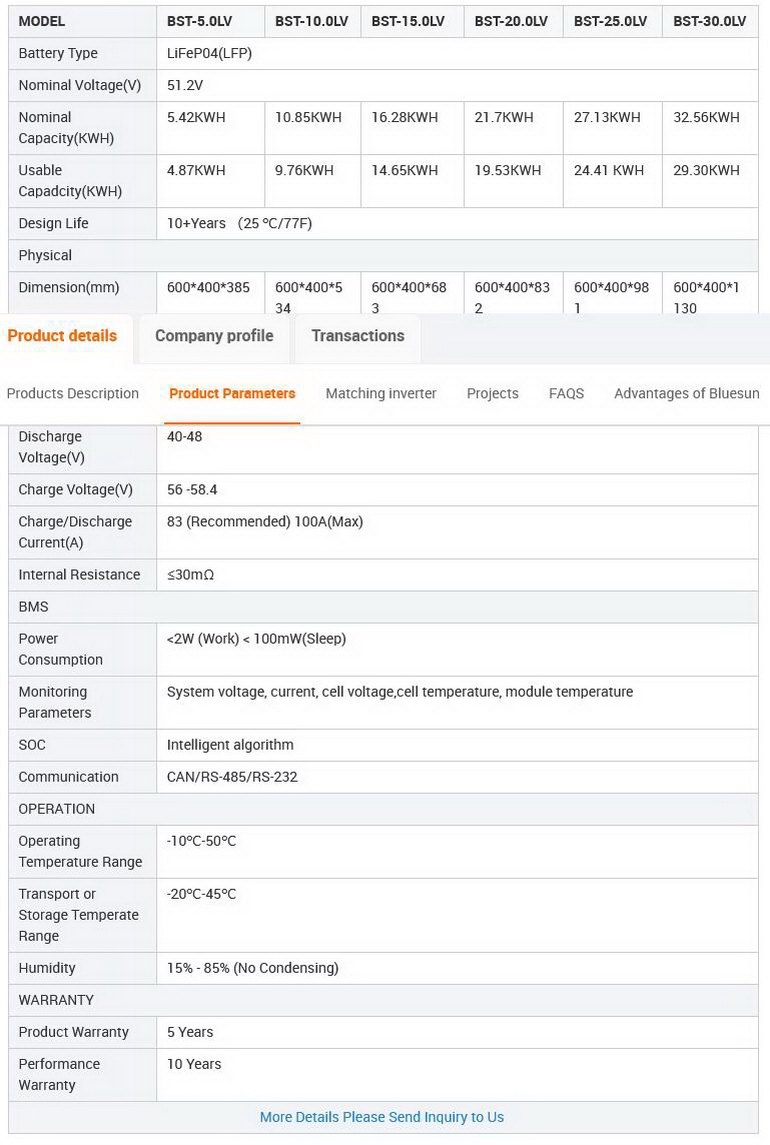Open the Projects section
The height and width of the screenshot is (1145, 770).
coord(492,393)
